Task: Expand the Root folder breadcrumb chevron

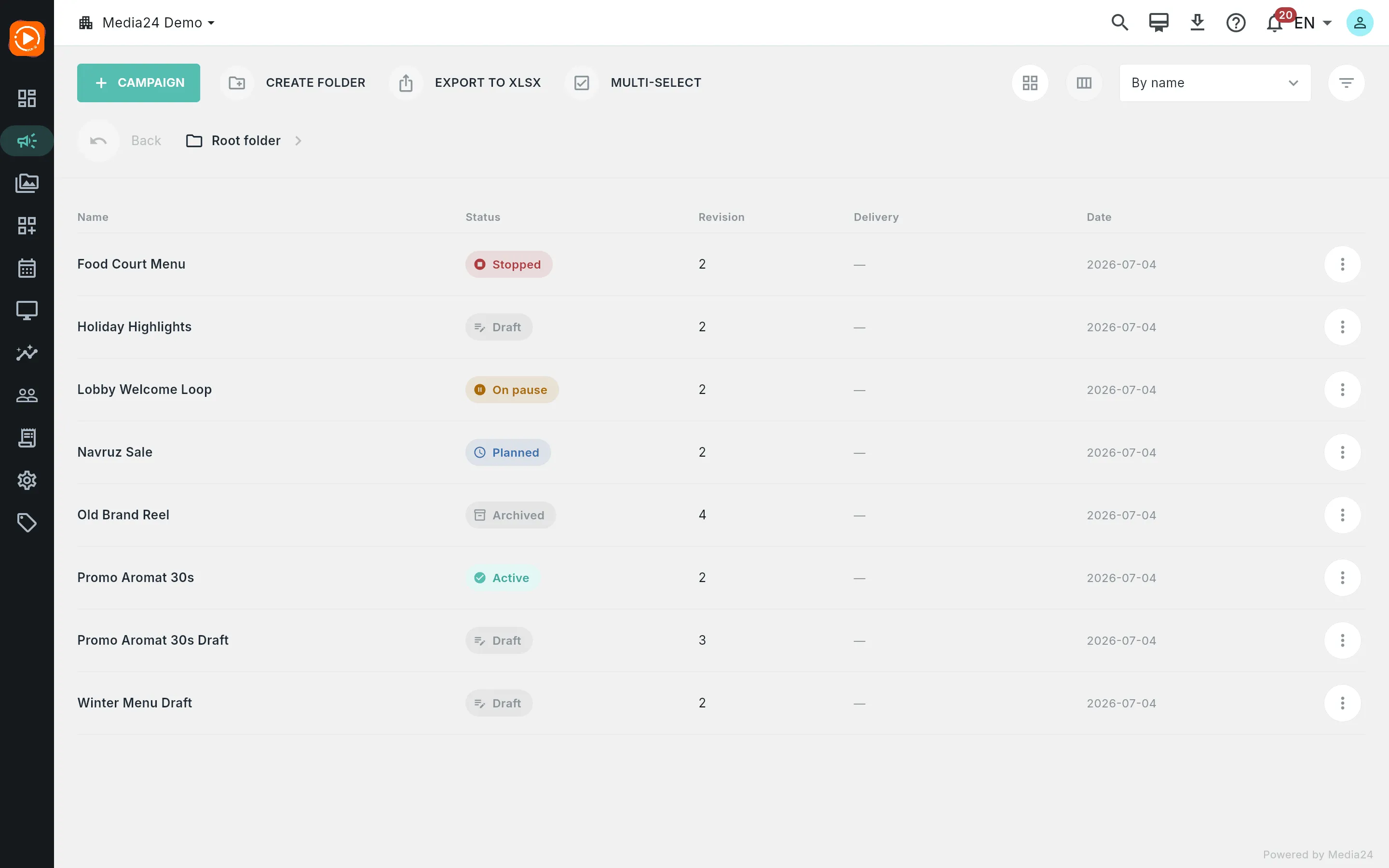Action: pos(298,141)
